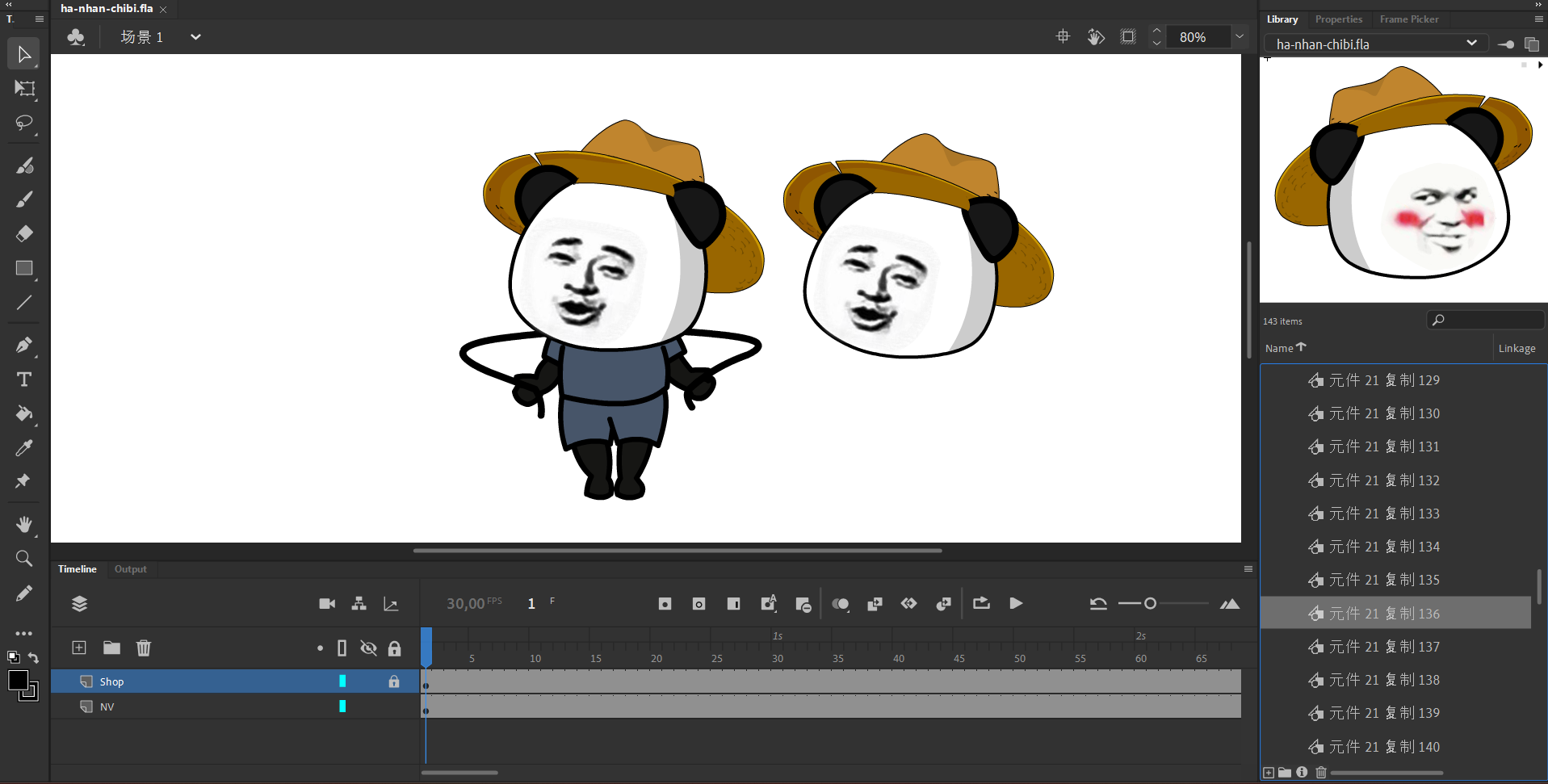Toggle lock on the Shop layer
This screenshot has width=1548, height=784.
(394, 681)
